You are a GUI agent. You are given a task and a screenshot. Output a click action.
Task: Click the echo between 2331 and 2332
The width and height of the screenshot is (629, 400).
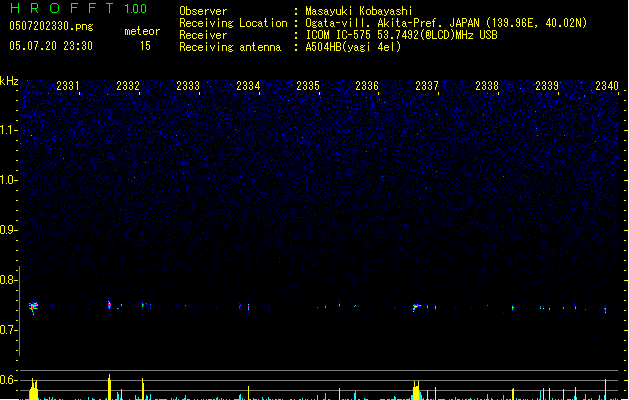pyautogui.click(x=109, y=305)
